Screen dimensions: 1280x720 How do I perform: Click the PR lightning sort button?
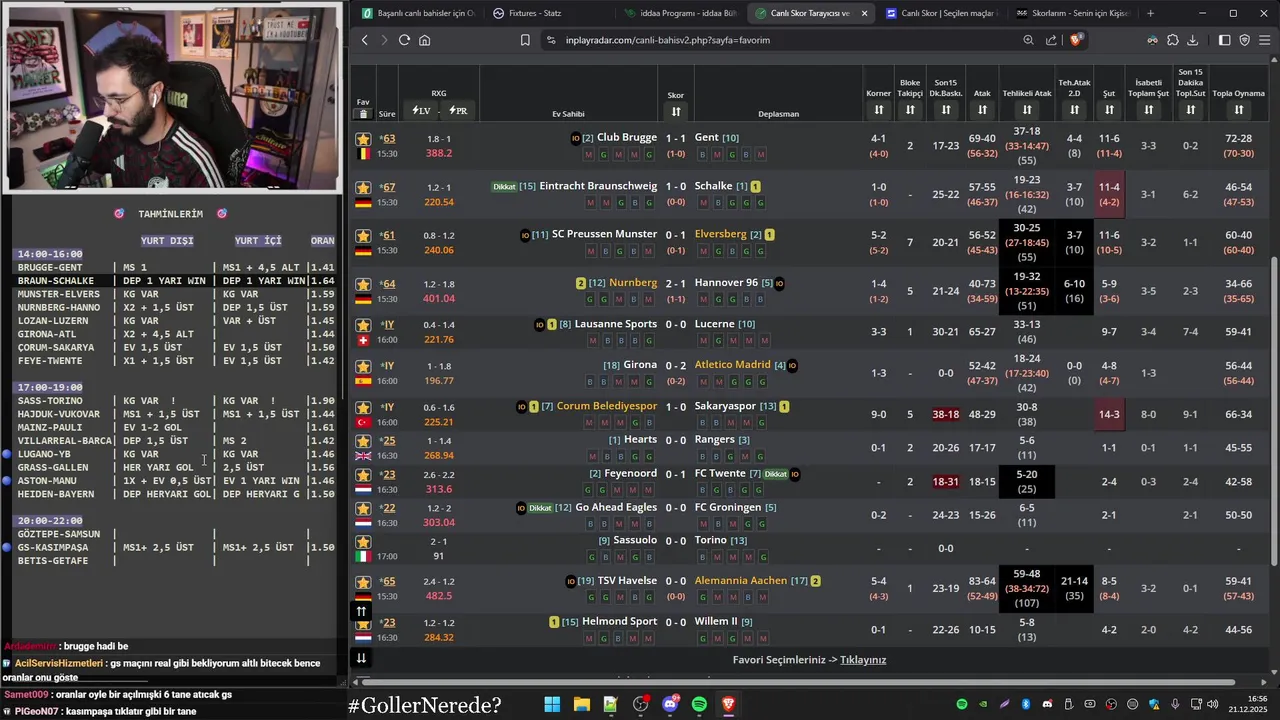(x=458, y=110)
